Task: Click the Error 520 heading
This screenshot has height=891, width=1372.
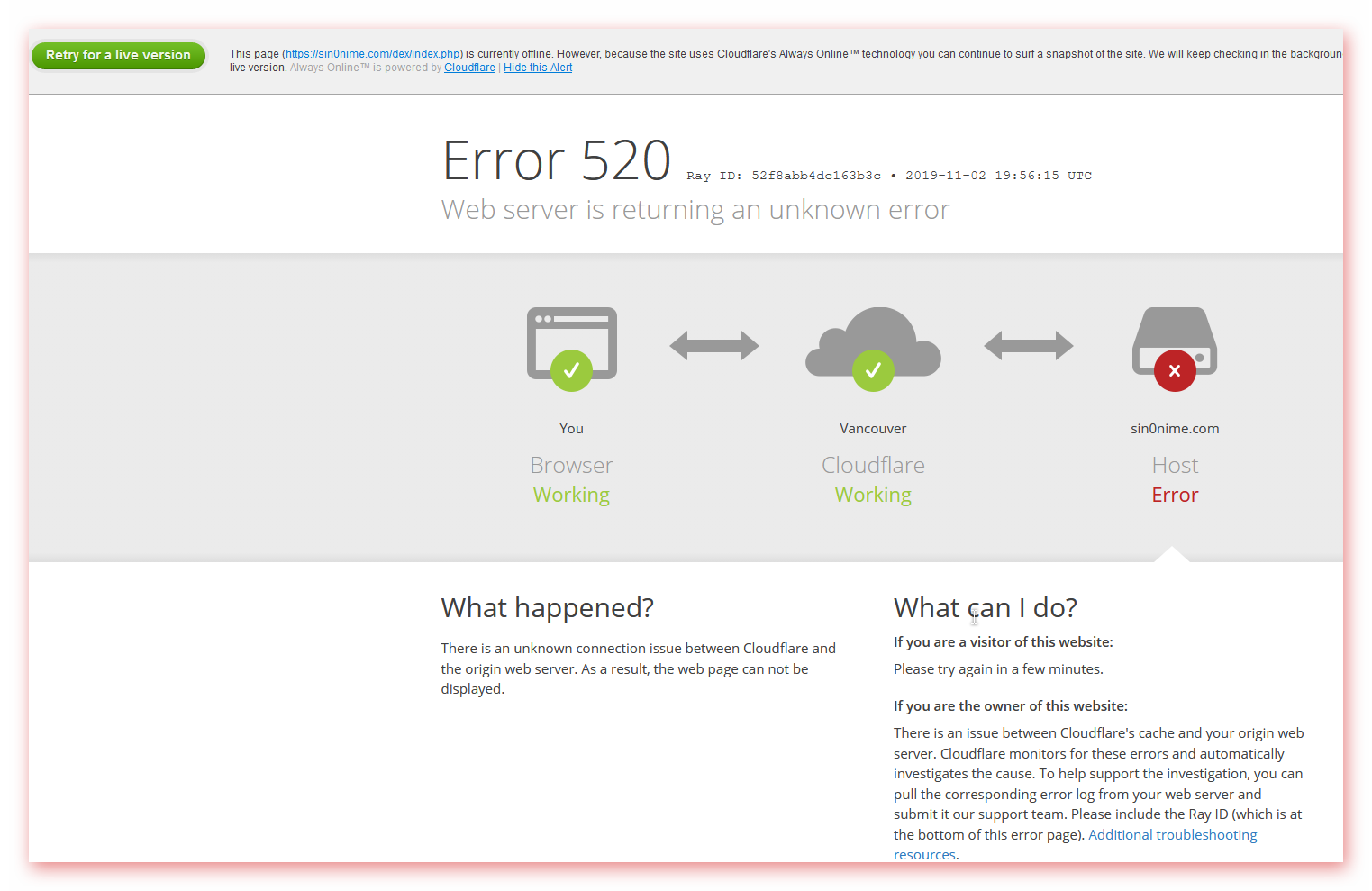Action: click(x=557, y=161)
